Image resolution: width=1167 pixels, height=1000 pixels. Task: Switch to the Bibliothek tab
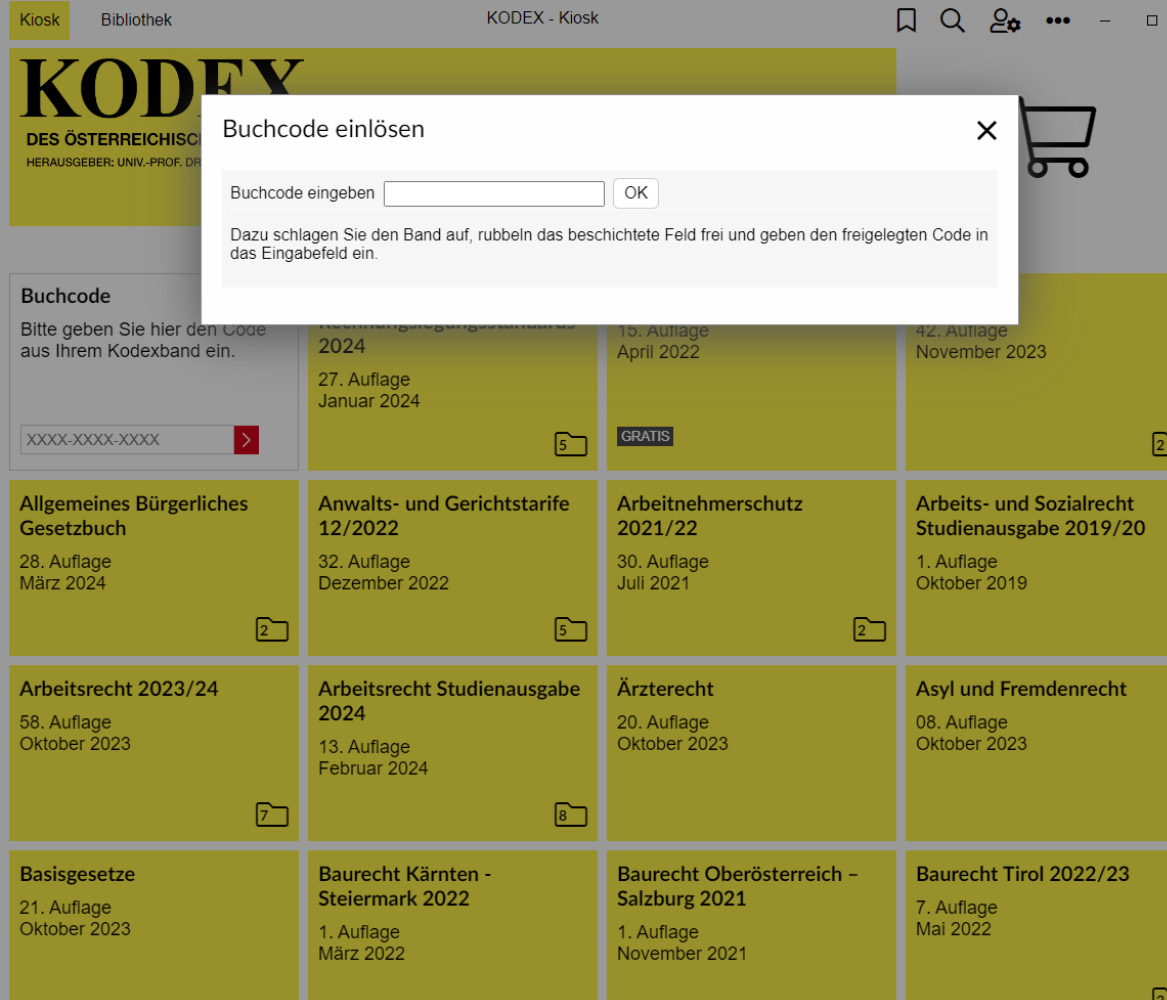coord(136,20)
